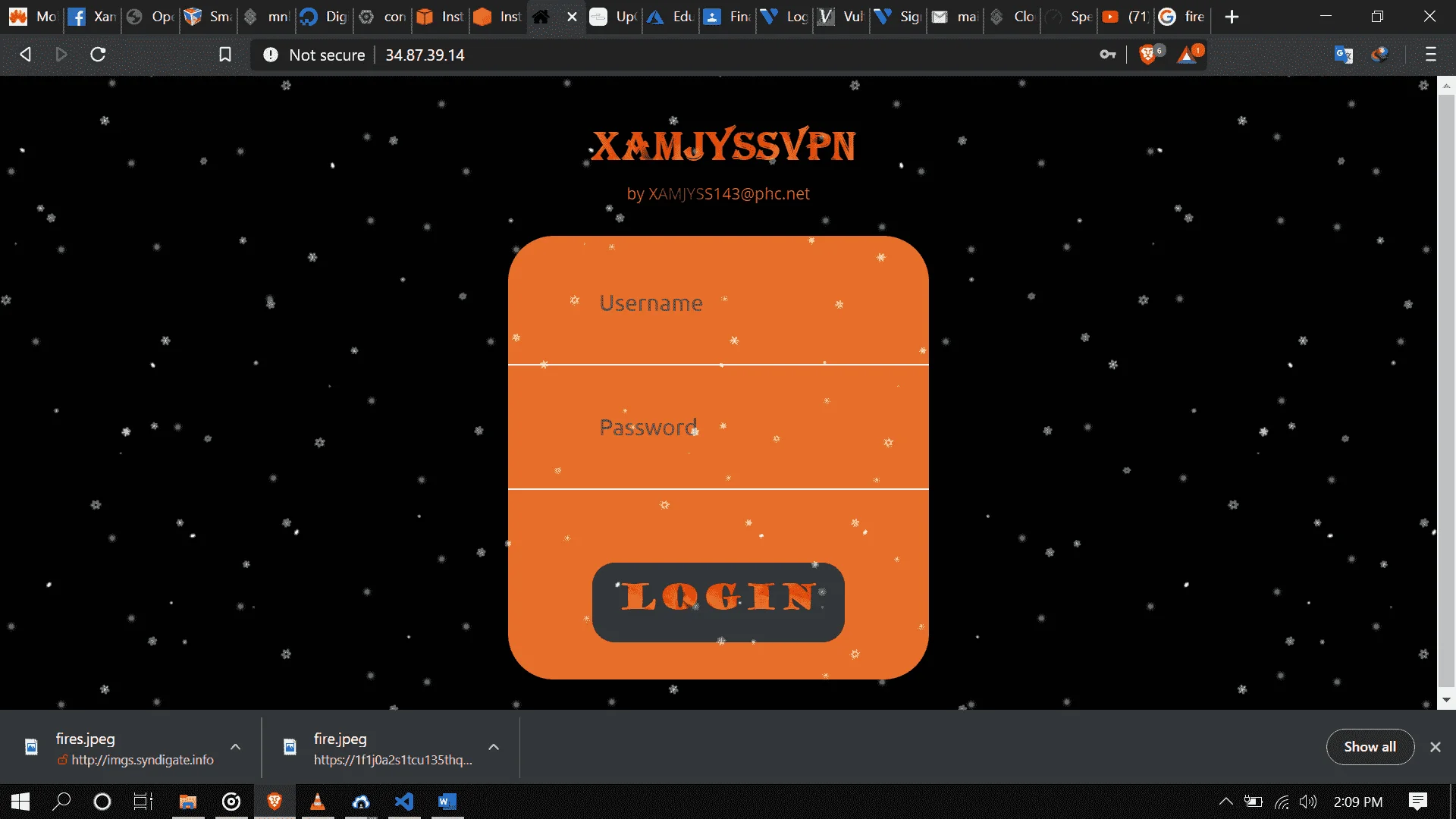Switch to the 'Spe' tab
The image size is (1456, 819).
(1069, 17)
